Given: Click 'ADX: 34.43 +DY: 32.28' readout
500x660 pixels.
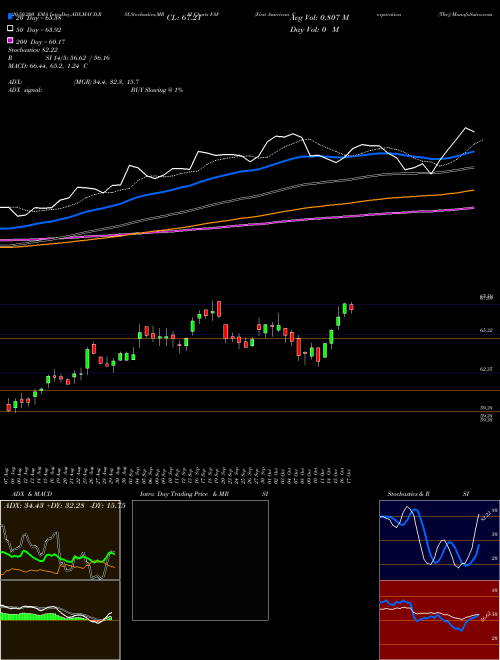Looking at the screenshot, I should (45, 506).
